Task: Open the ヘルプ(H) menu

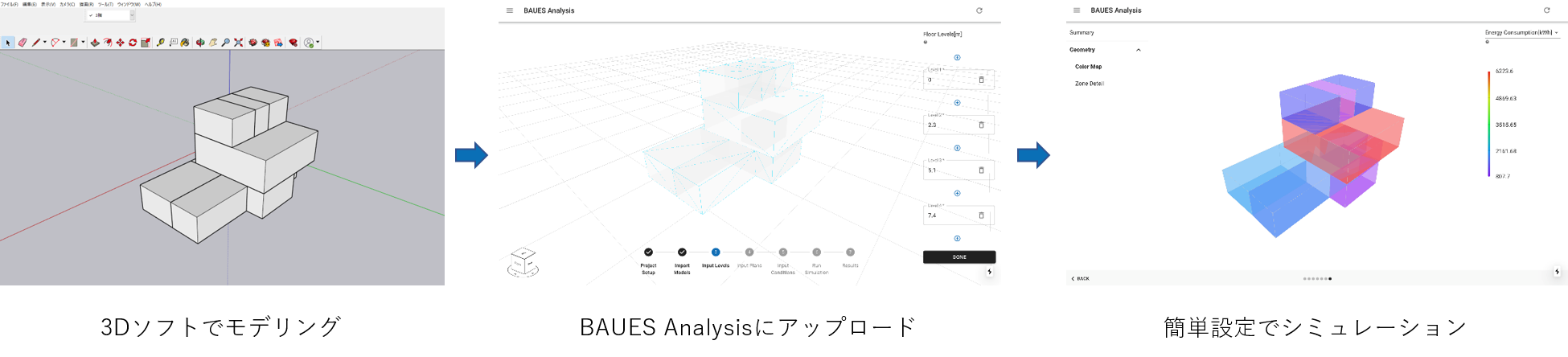Action: [153, 4]
